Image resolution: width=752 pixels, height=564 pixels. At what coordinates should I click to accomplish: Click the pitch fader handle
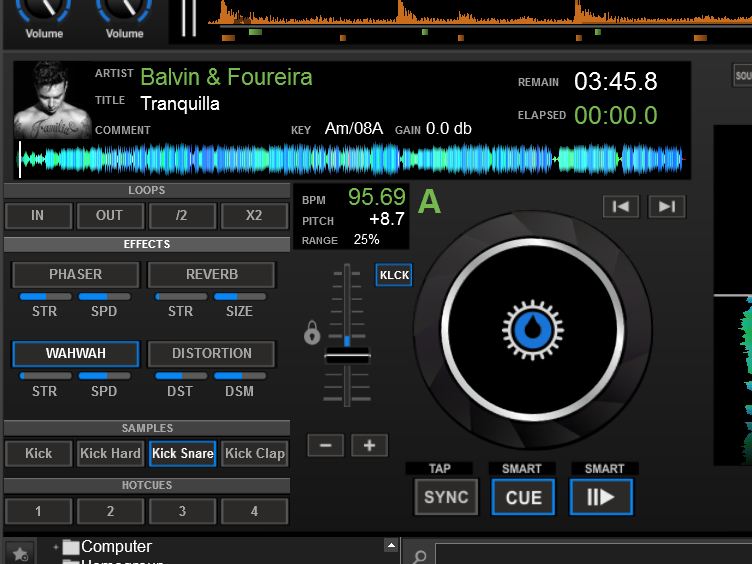coord(347,356)
